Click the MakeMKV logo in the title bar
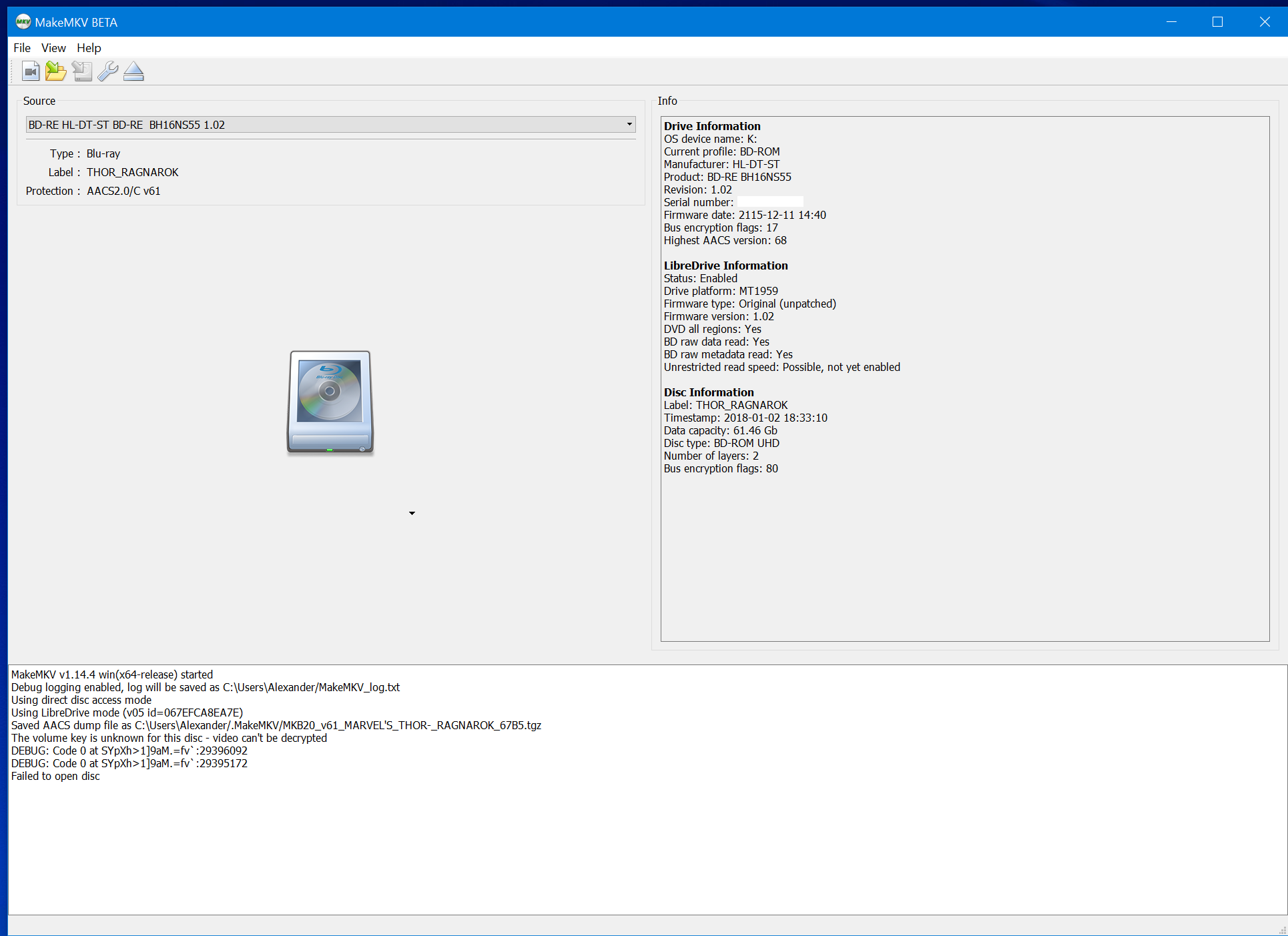1288x936 pixels. click(23, 22)
